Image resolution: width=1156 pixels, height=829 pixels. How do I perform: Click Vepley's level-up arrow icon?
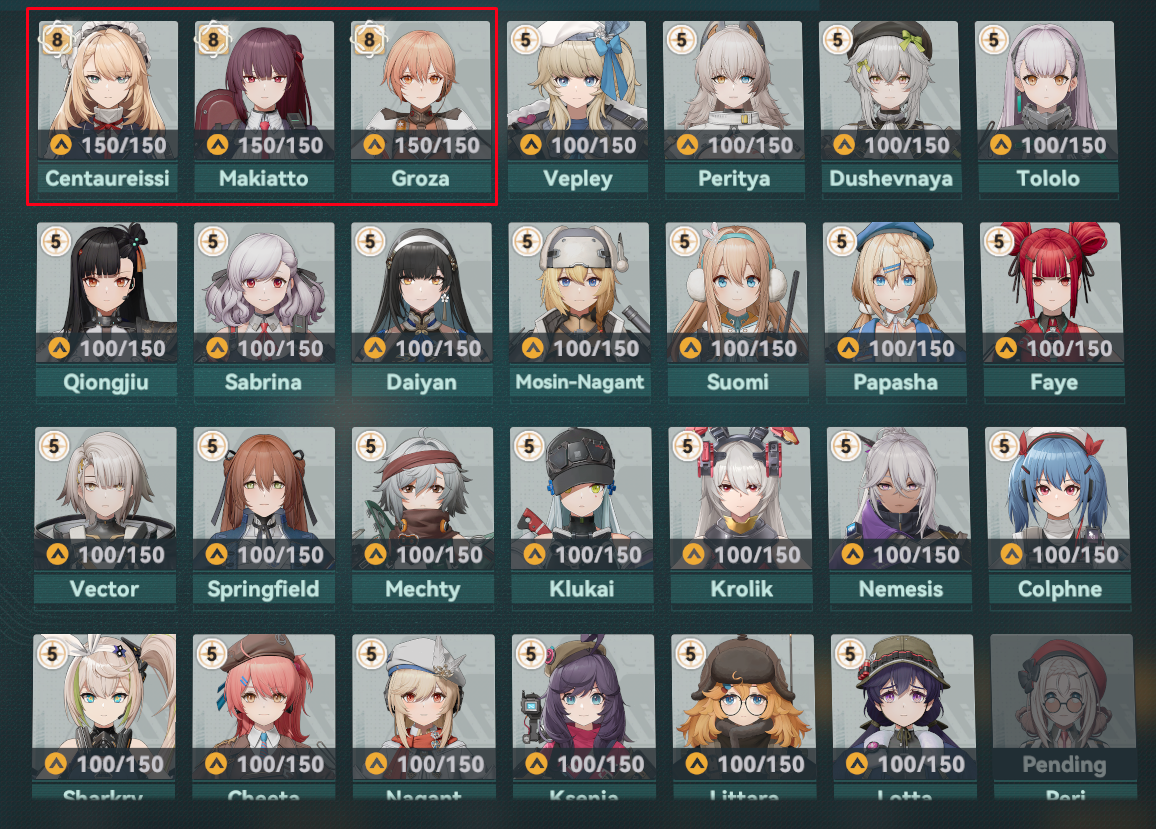(x=531, y=145)
